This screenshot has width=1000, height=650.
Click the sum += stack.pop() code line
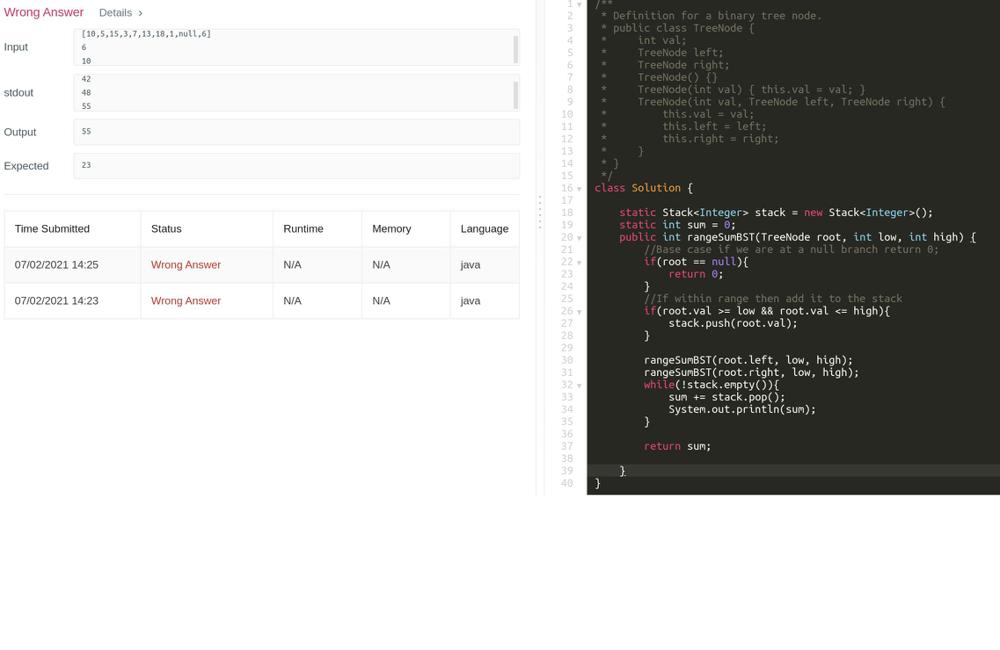tap(726, 397)
